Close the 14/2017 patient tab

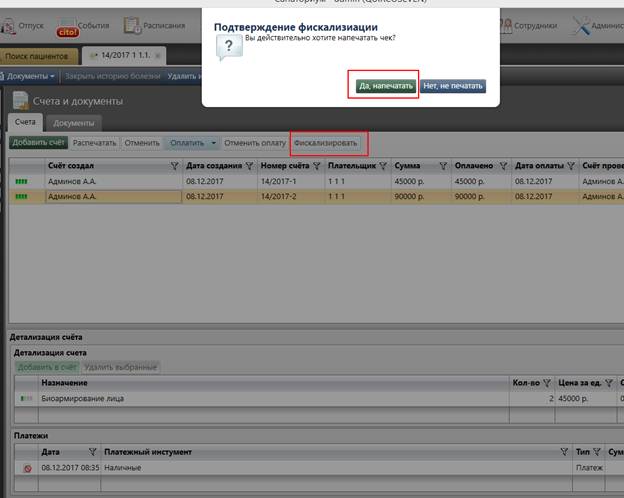coord(156,56)
